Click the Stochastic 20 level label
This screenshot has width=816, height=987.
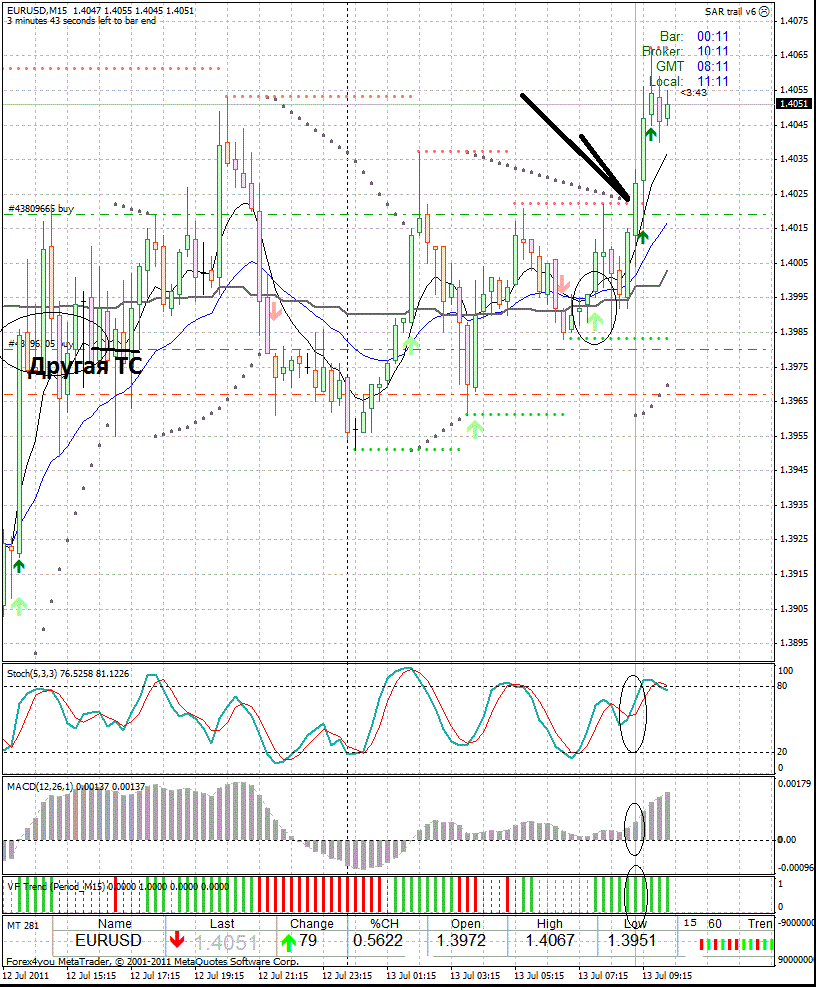coord(783,752)
